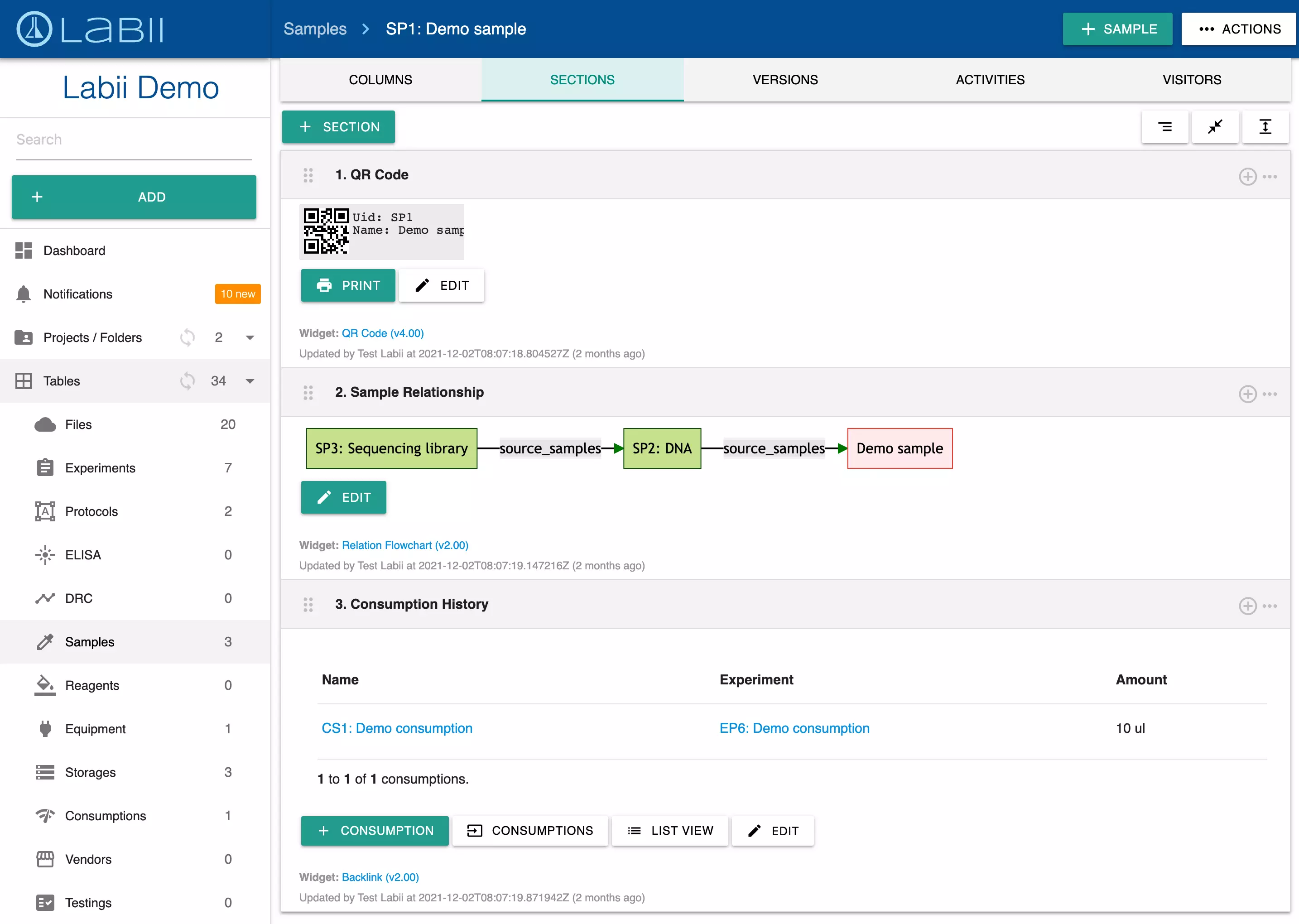Viewport: 1299px width, 924px height.
Task: Expand the Projects / Folders dropdown arrow
Action: tap(250, 337)
